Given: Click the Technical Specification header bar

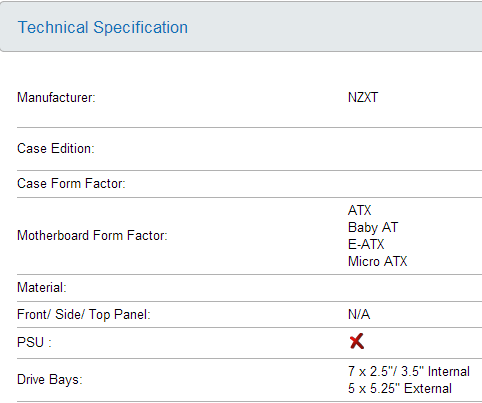Looking at the screenshot, I should pos(241,27).
